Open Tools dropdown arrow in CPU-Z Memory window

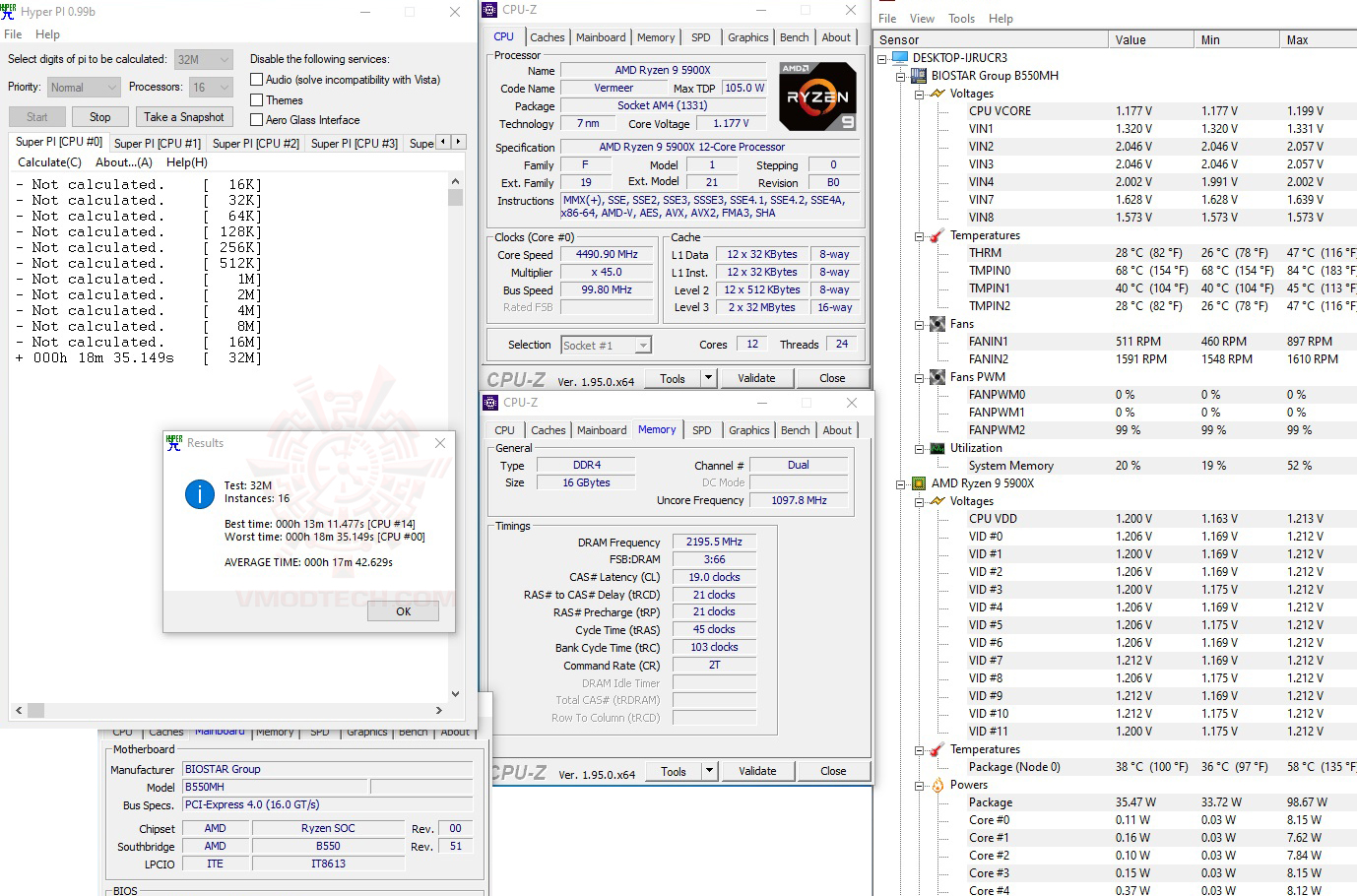pos(709,771)
